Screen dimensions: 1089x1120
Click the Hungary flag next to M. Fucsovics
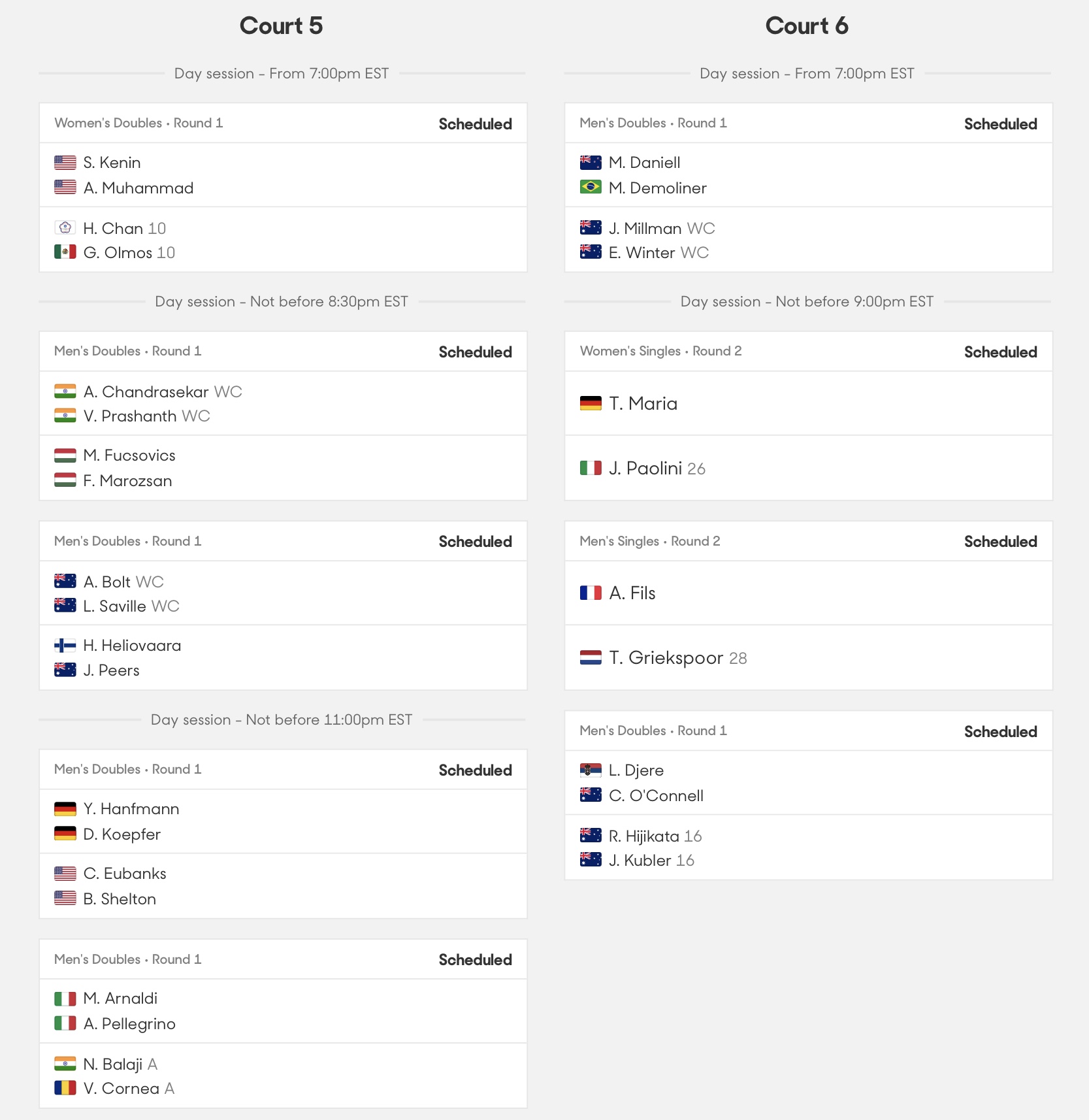click(65, 455)
